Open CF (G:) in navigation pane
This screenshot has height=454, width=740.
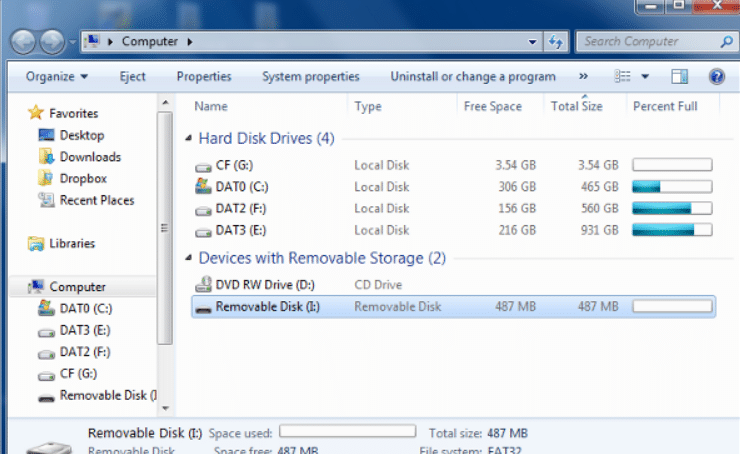coord(78,374)
